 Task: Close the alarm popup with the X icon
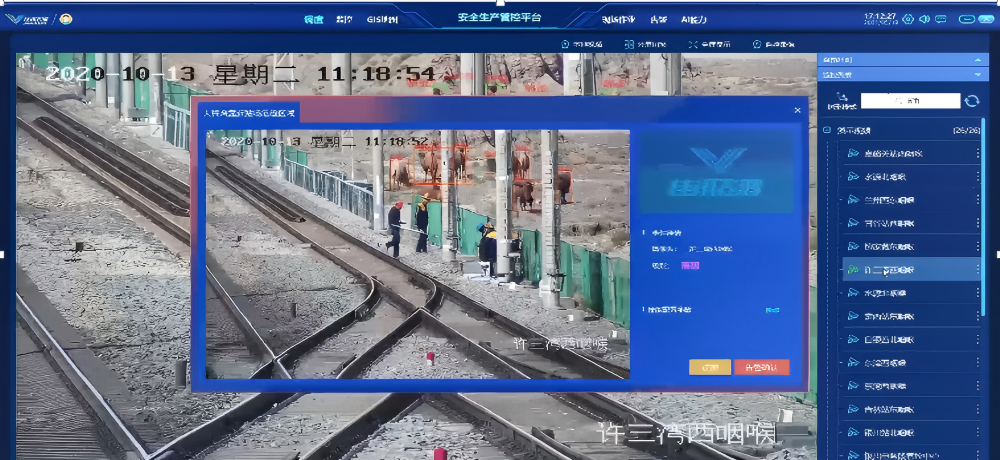pyautogui.click(x=797, y=110)
